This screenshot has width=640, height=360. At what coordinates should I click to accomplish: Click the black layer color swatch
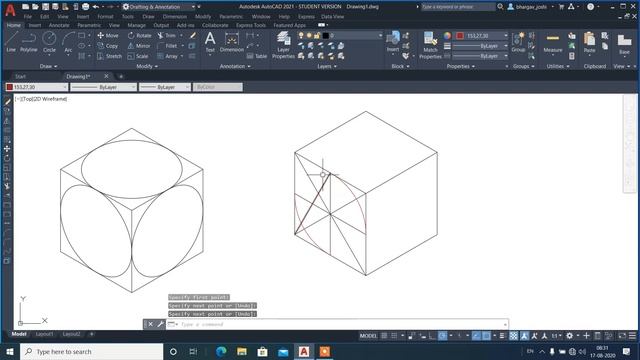325,36
